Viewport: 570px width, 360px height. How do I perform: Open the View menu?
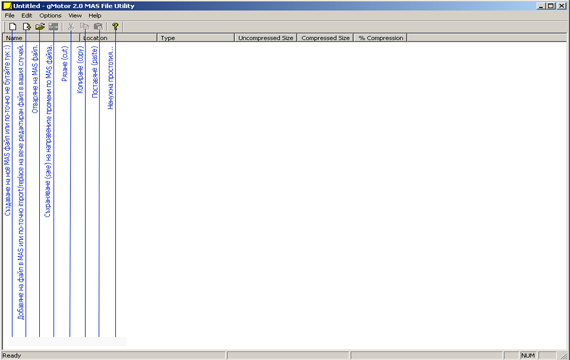point(75,16)
